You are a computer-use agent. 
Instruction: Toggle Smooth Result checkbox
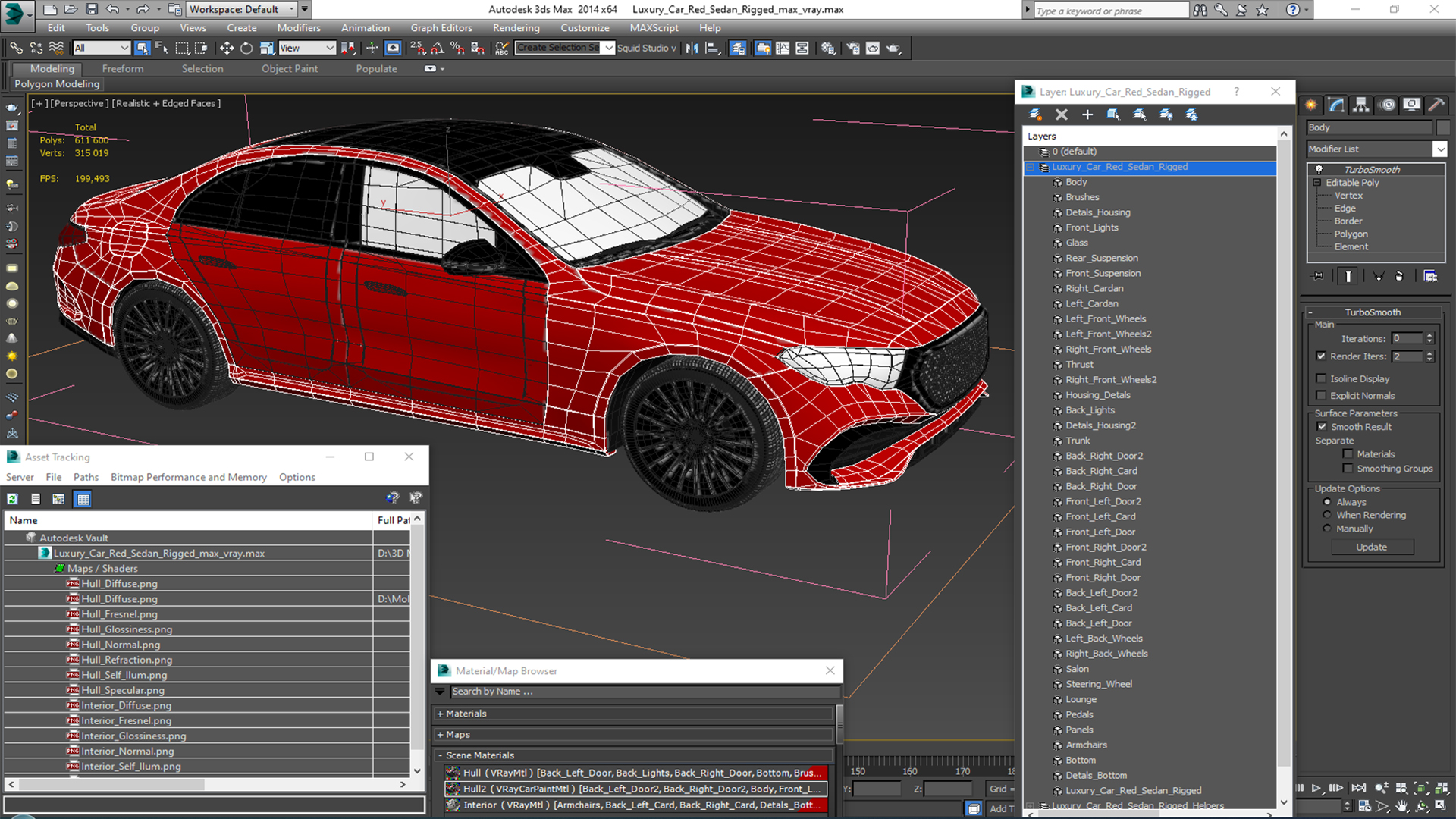point(1322,427)
